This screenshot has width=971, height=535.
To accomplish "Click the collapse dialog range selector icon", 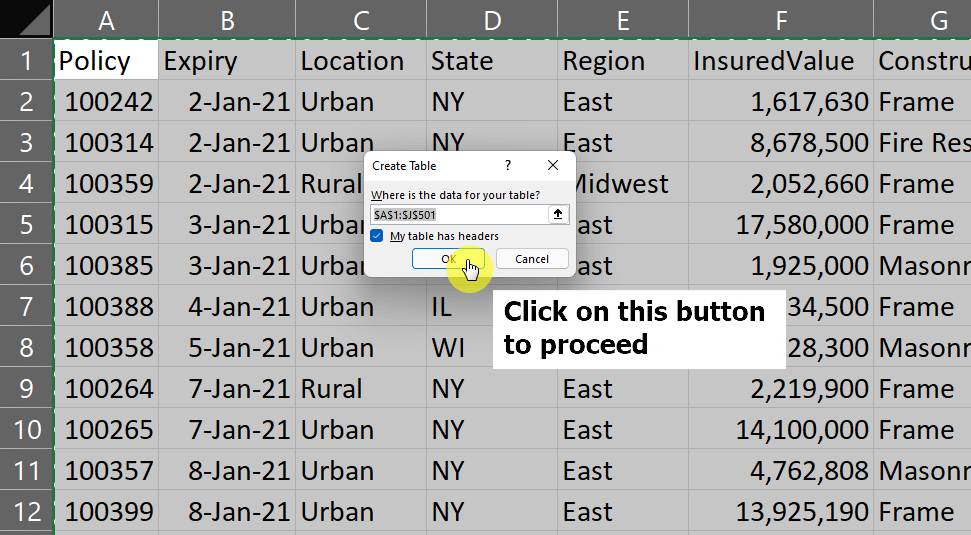I will (558, 214).
